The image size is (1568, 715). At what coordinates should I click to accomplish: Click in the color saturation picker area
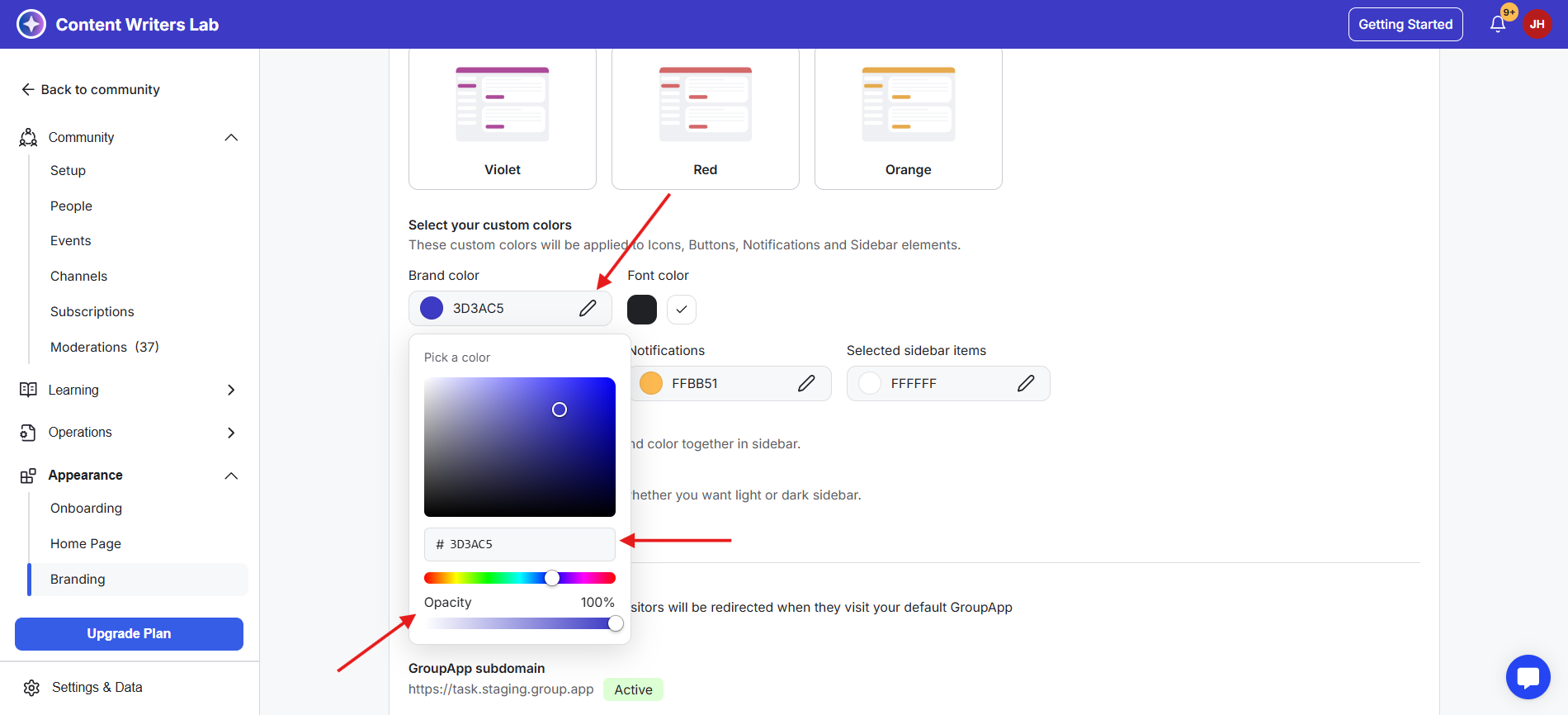point(520,447)
